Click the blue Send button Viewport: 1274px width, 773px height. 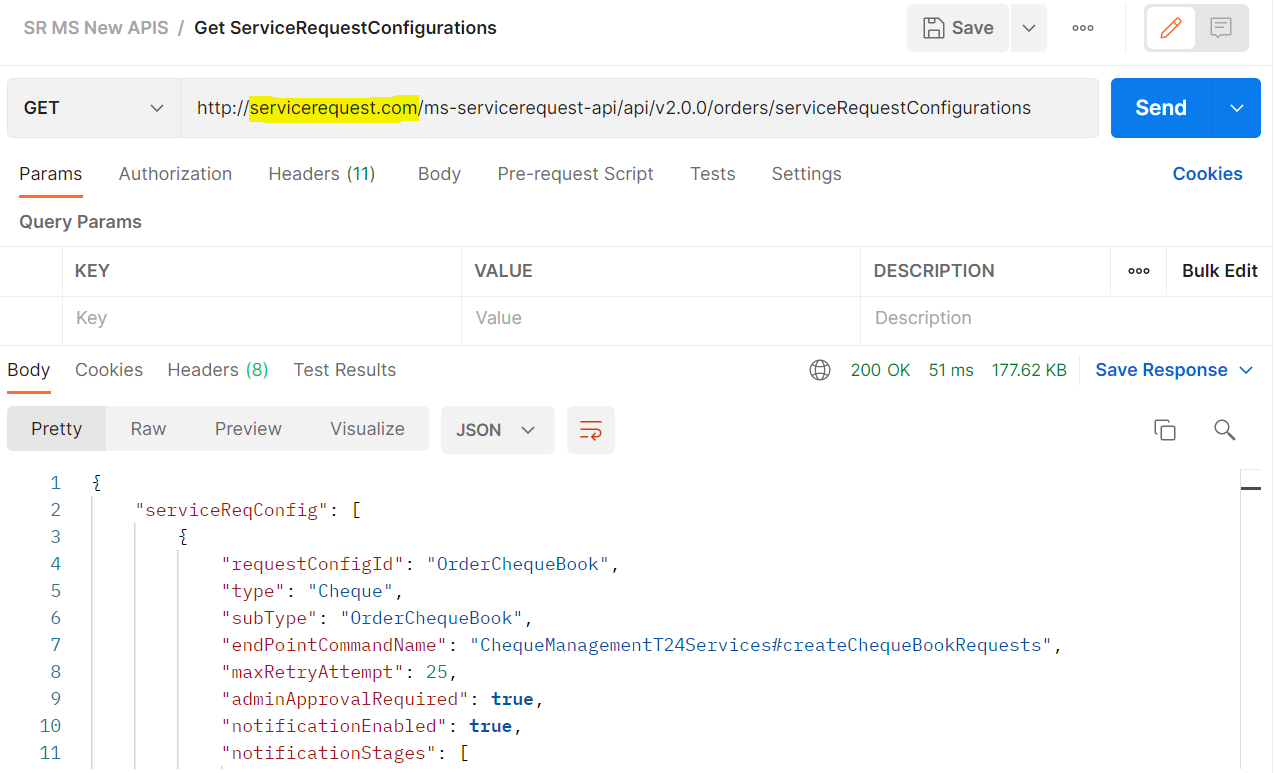click(1160, 108)
